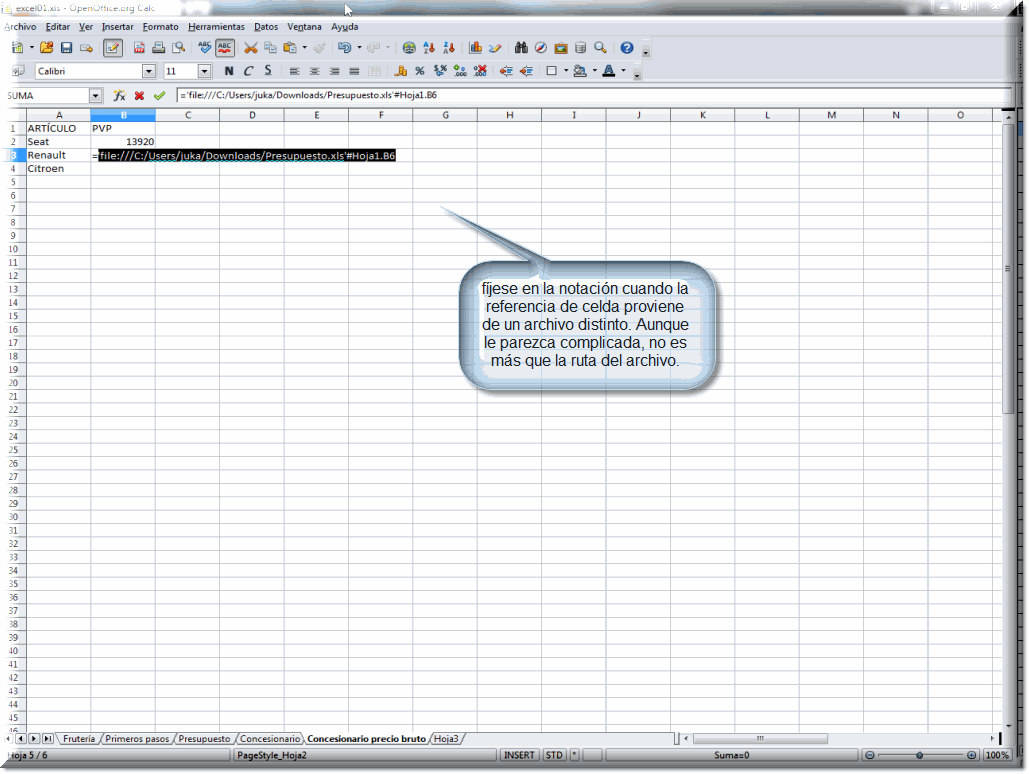The height and width of the screenshot is (774, 1029).
Task: Click the Find & Replace binoculars
Action: coord(521,48)
